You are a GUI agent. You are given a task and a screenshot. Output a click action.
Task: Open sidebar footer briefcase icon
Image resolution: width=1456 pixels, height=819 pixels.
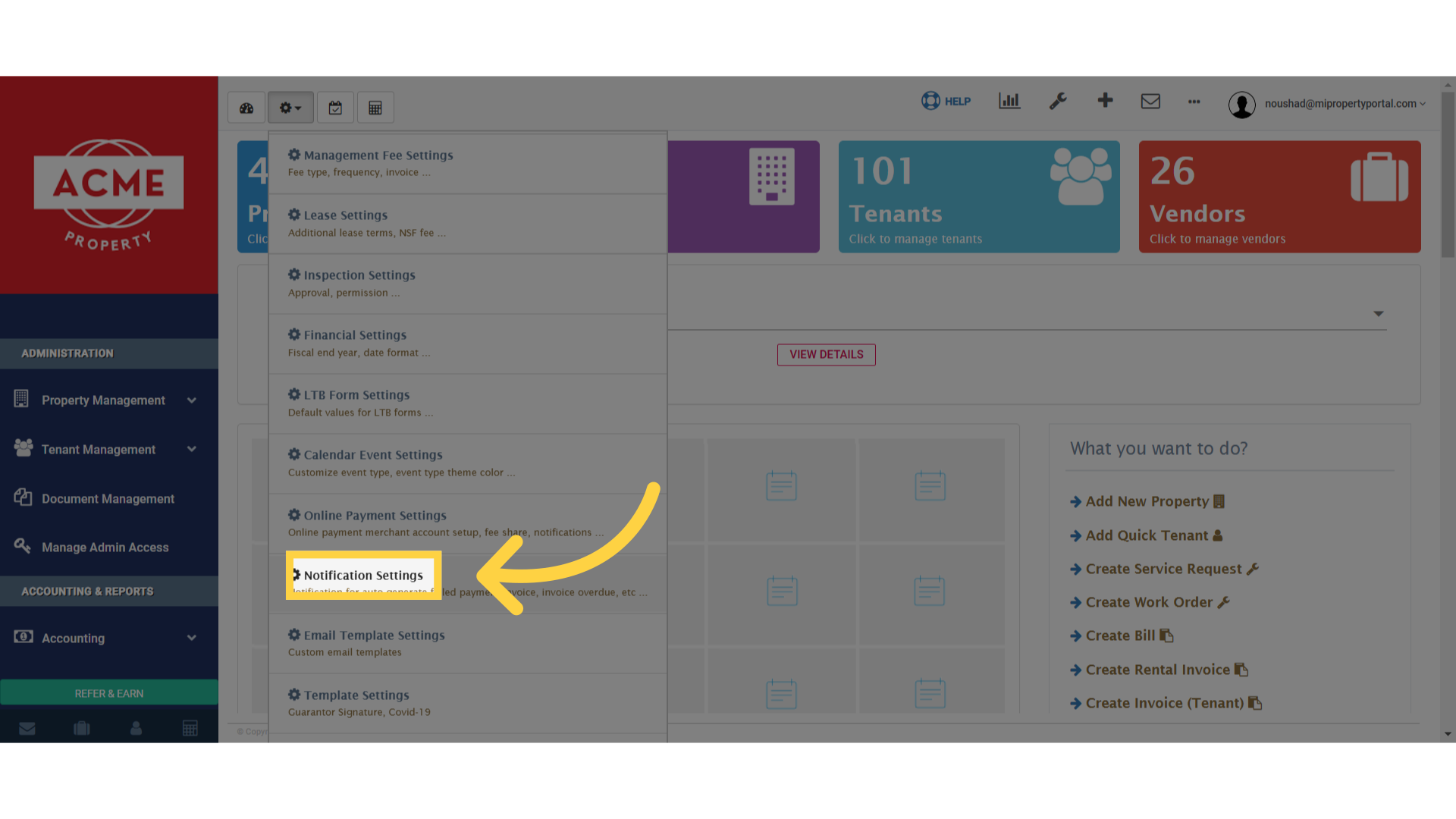tap(82, 728)
